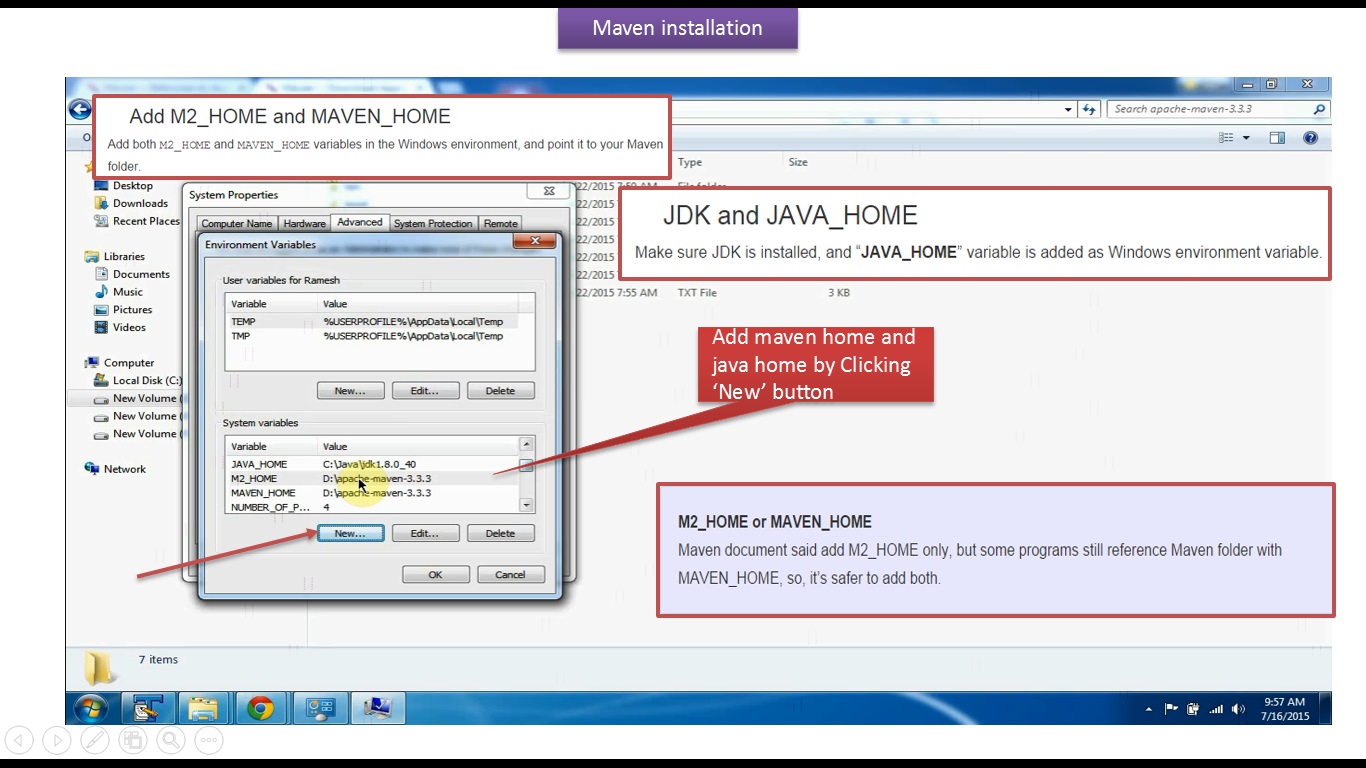Screen dimensions: 1366x768
Task: Select Videos library in the sidebar
Action: [x=121, y=327]
